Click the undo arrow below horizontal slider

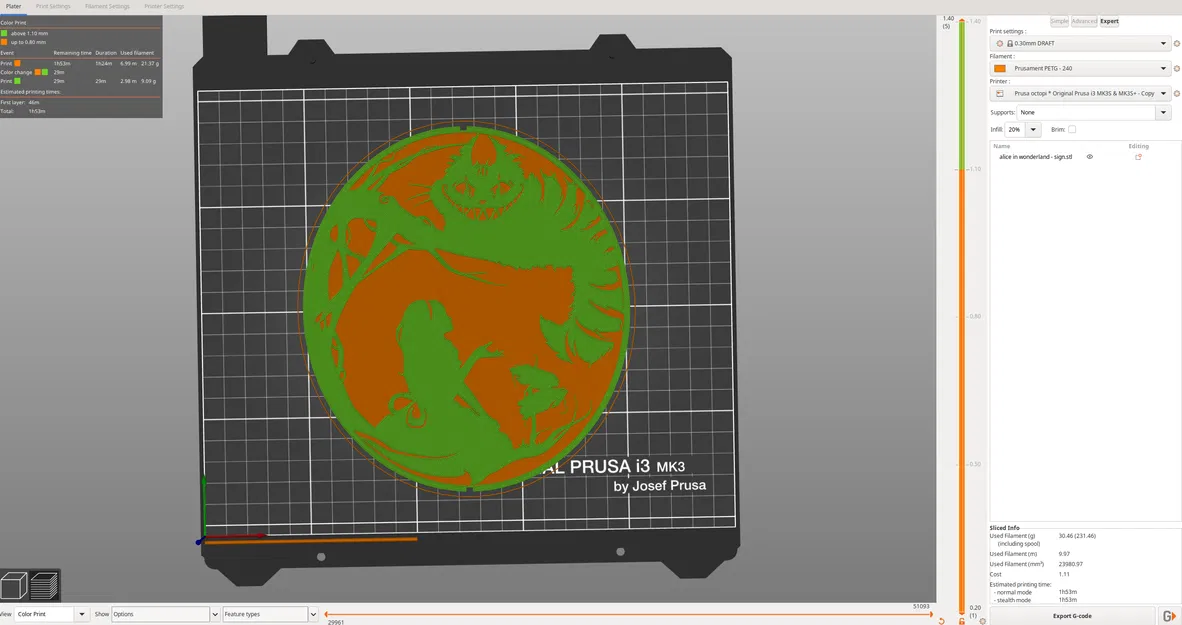pos(942,620)
